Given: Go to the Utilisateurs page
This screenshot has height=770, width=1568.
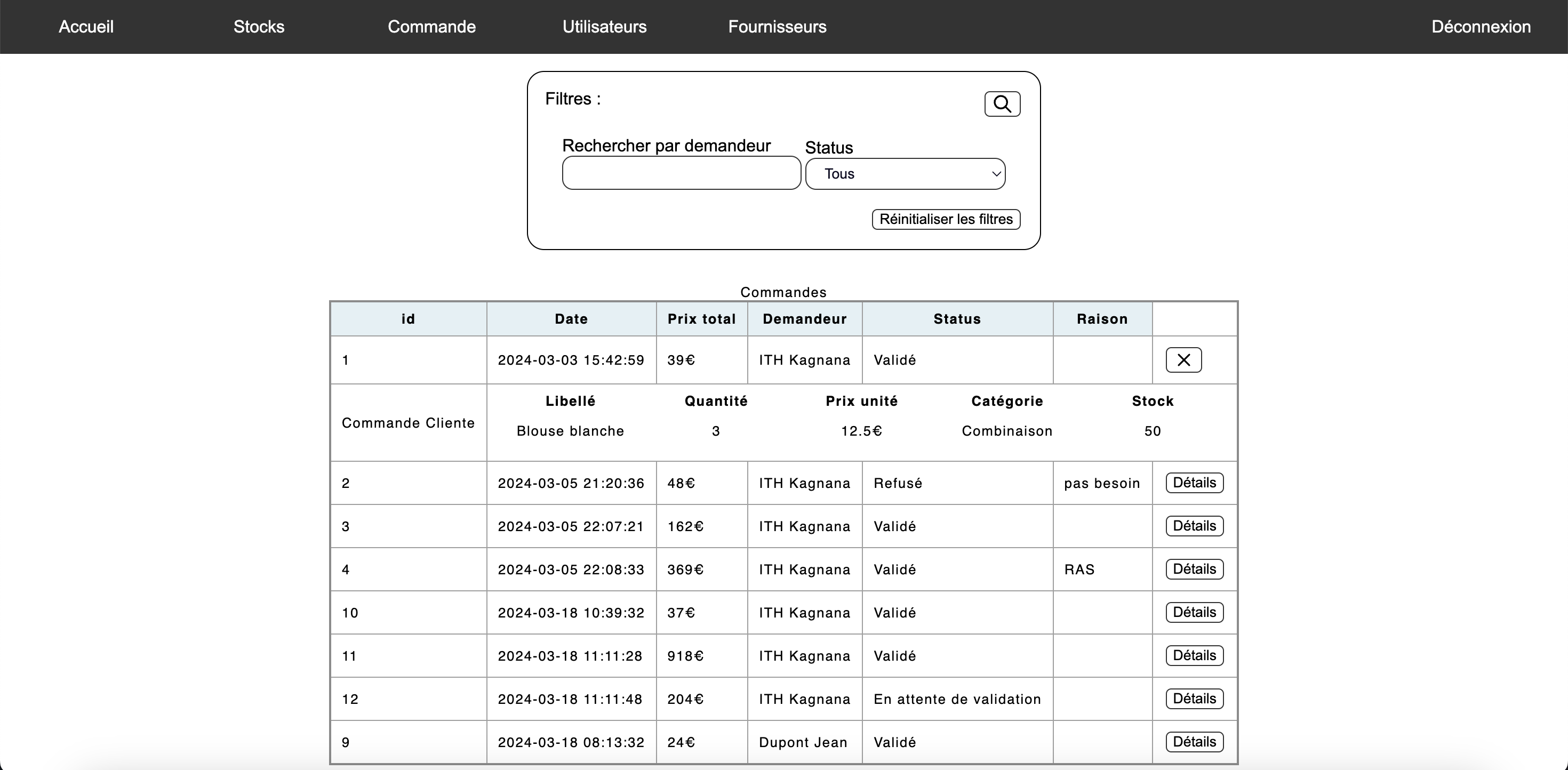Looking at the screenshot, I should pyautogui.click(x=604, y=27).
